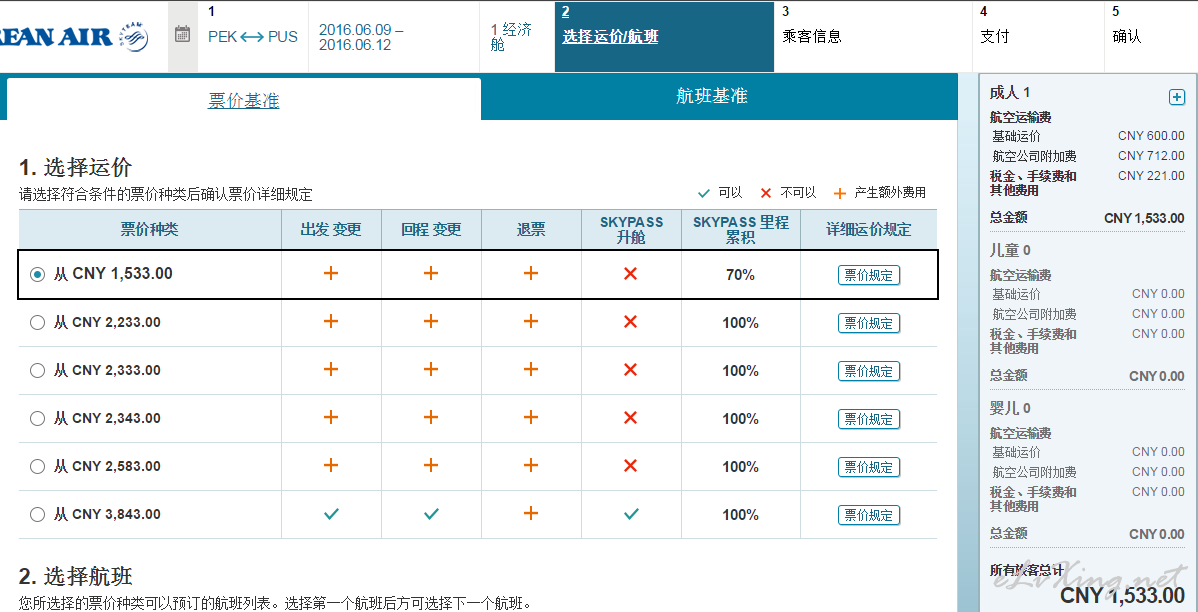
Task: Click the 成人 1 heading in summary
Action: (x=1010, y=92)
